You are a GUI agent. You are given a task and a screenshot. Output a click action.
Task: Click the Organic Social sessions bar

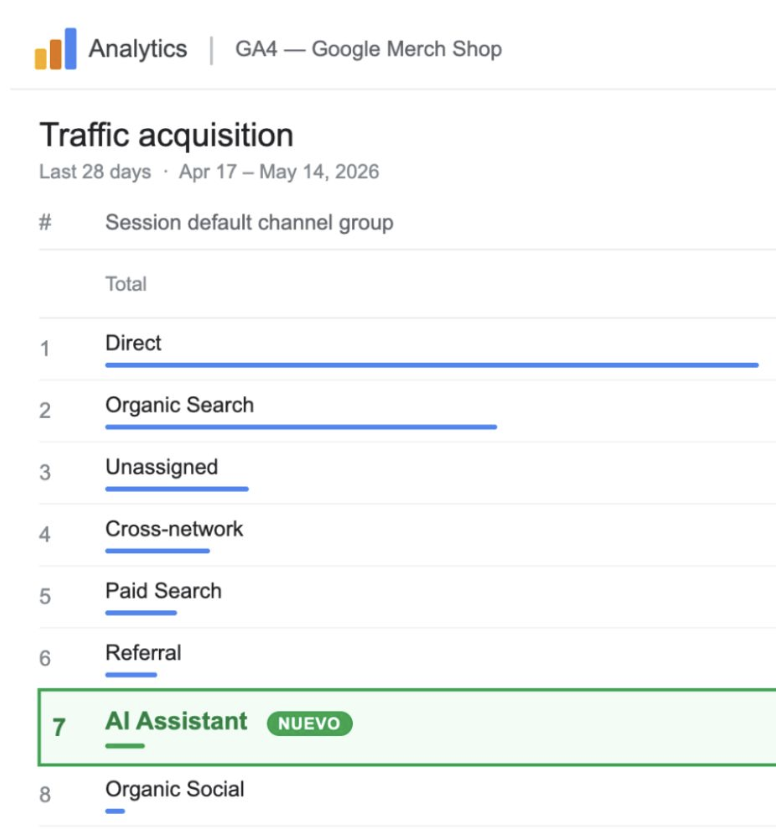coord(115,811)
